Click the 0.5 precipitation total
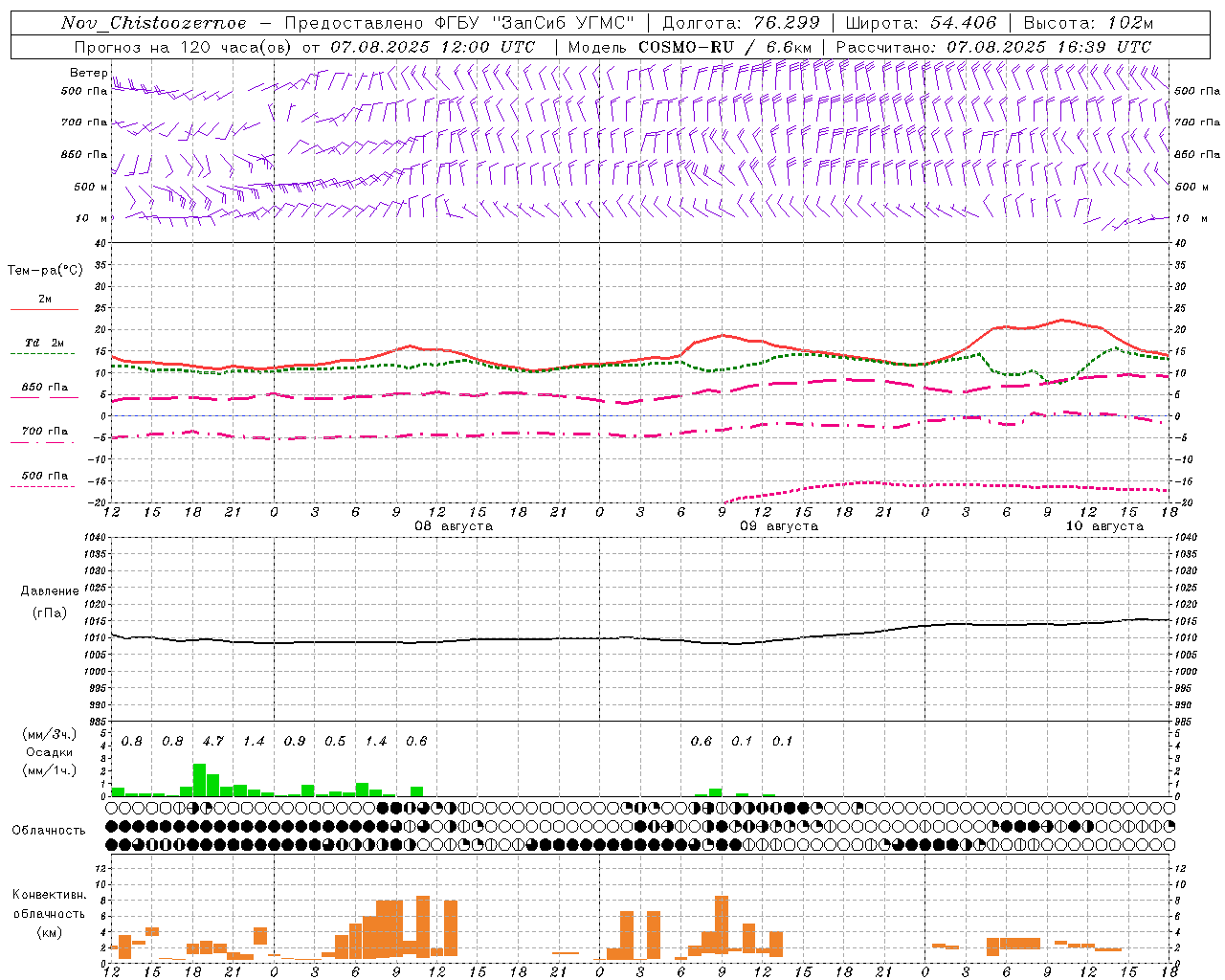The image size is (1225, 980). point(335,741)
